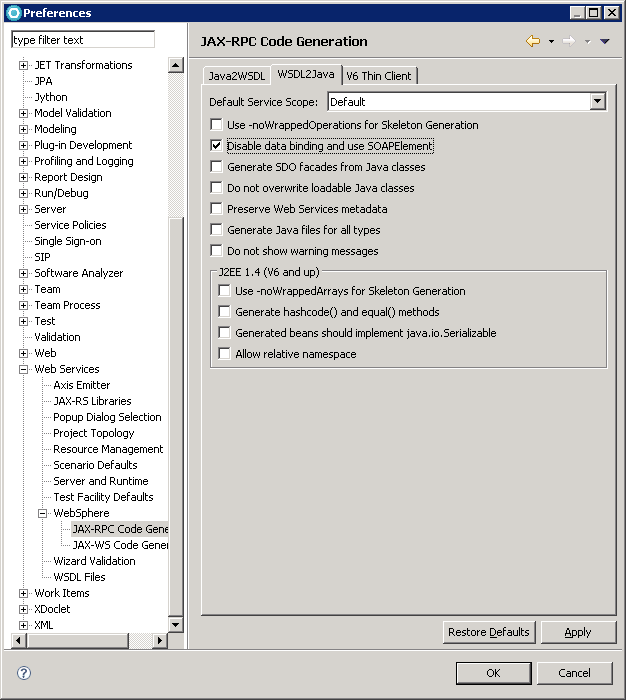Check Generated beans should implement java.io.Serializable

pos(224,333)
